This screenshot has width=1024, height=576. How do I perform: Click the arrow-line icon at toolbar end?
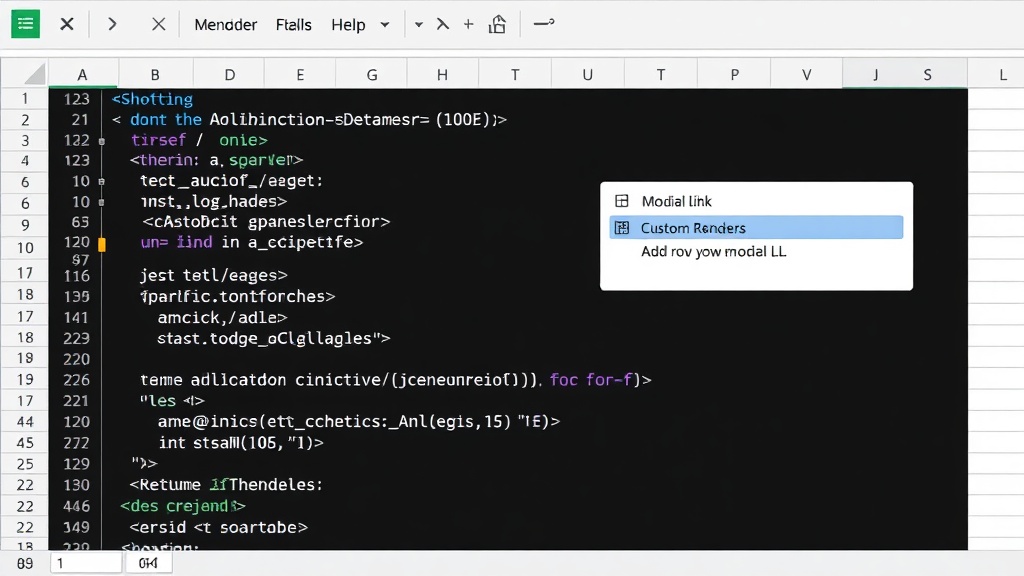pyautogui.click(x=544, y=23)
